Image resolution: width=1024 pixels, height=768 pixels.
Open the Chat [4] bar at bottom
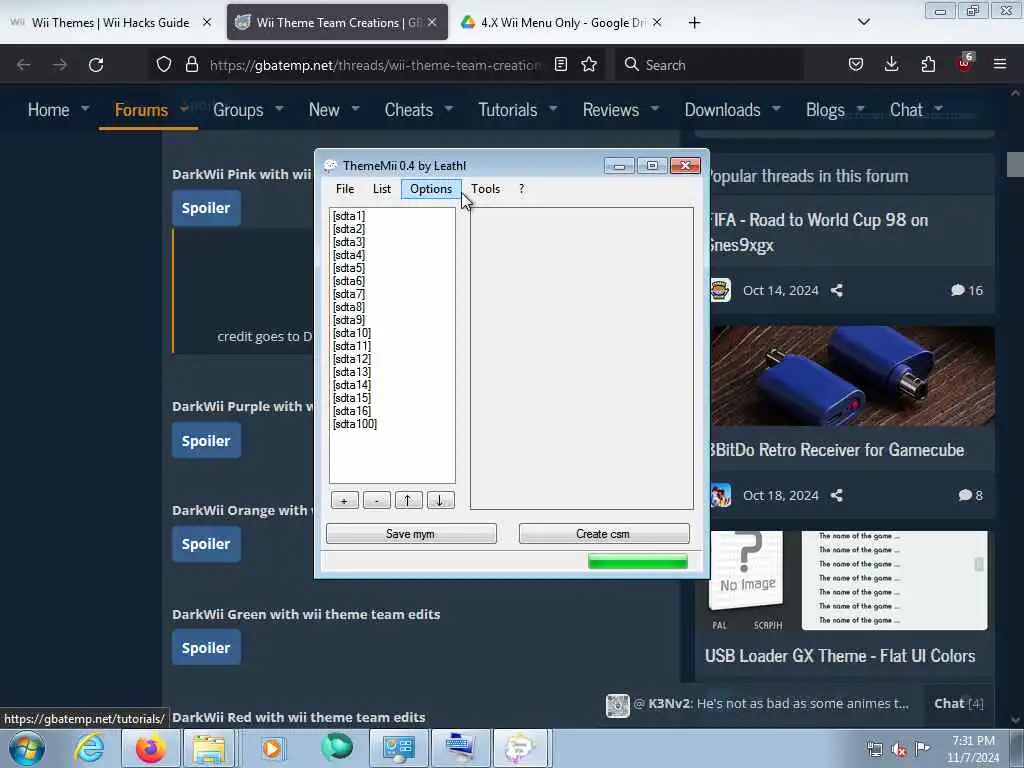pyautogui.click(x=959, y=703)
